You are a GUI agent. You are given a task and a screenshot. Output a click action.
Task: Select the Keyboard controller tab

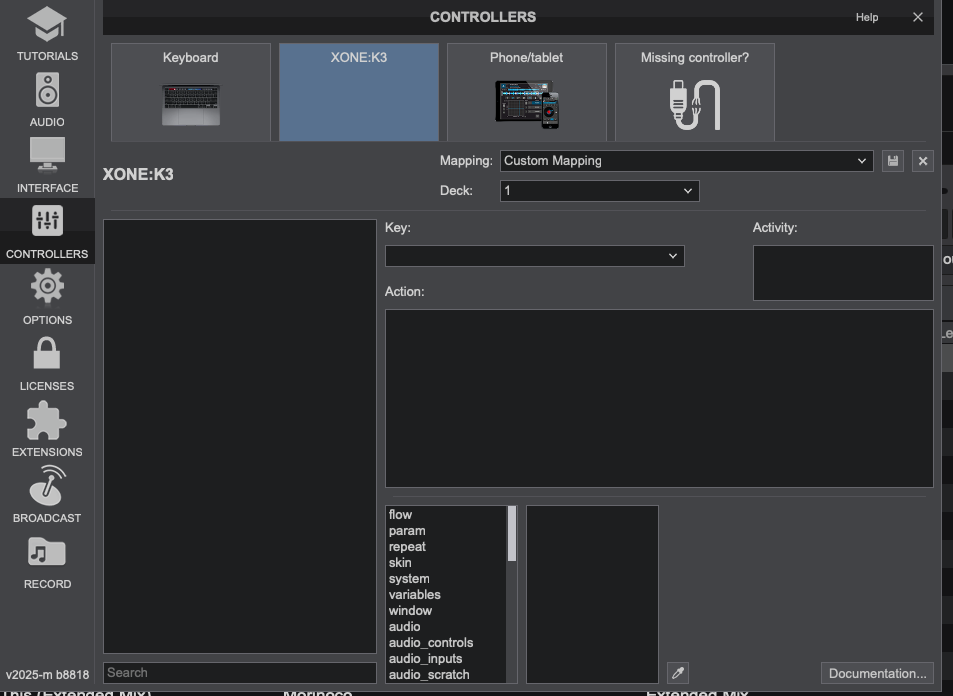tap(190, 92)
